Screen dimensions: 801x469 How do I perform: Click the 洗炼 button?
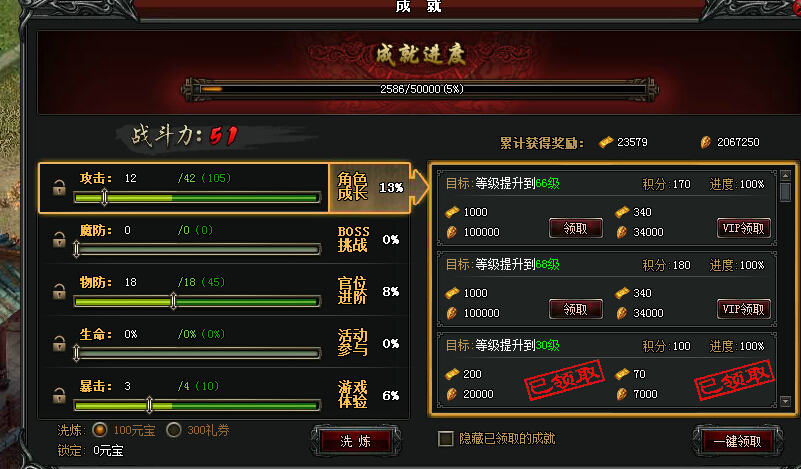[x=356, y=441]
